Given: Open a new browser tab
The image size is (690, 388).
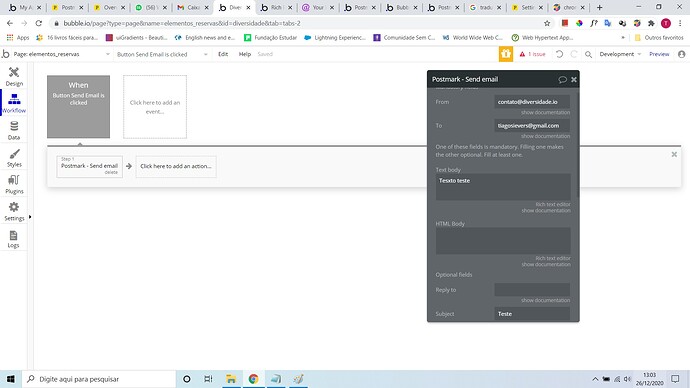Looking at the screenshot, I should [599, 7].
